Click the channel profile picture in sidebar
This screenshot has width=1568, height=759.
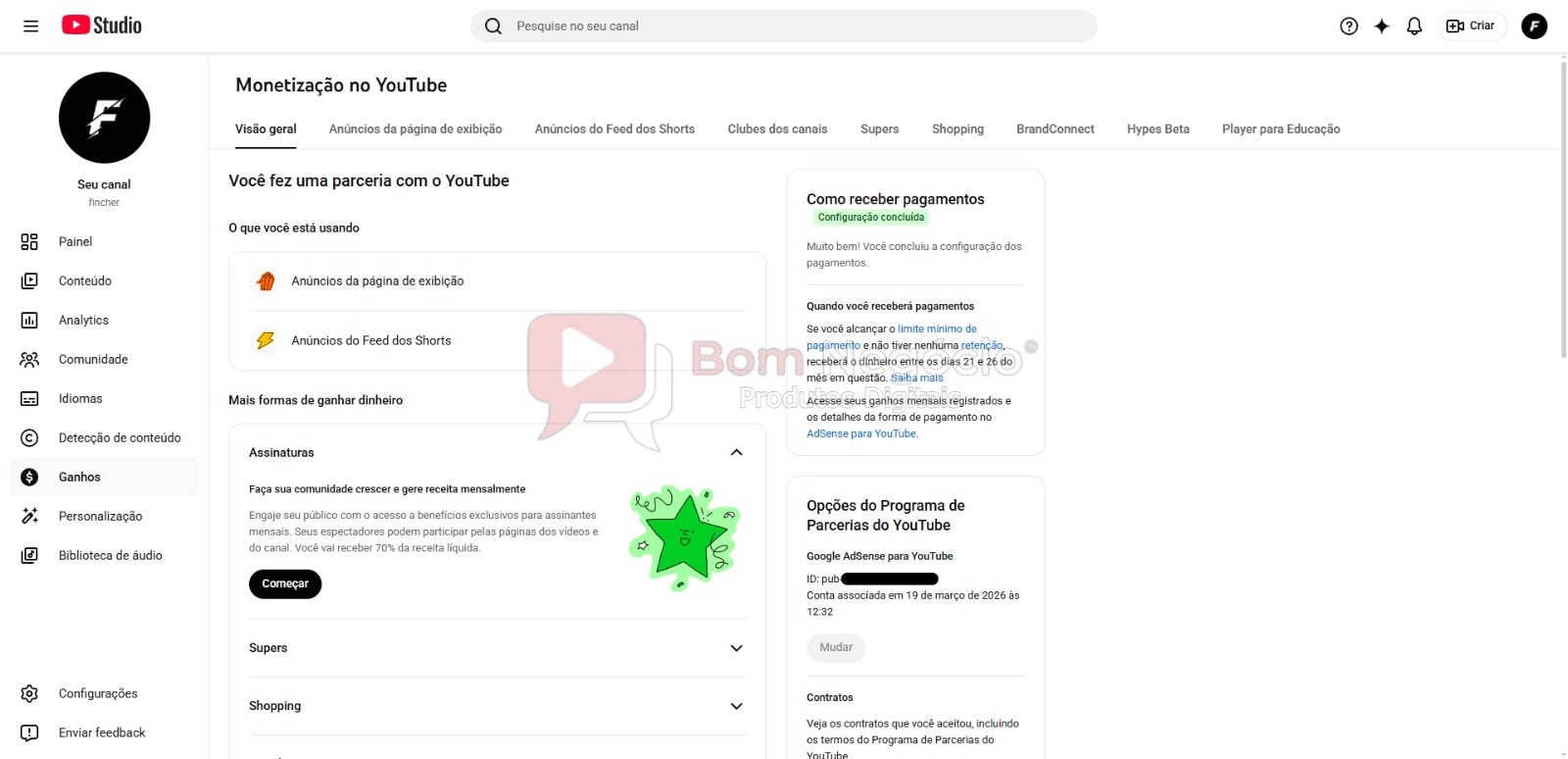tap(104, 118)
